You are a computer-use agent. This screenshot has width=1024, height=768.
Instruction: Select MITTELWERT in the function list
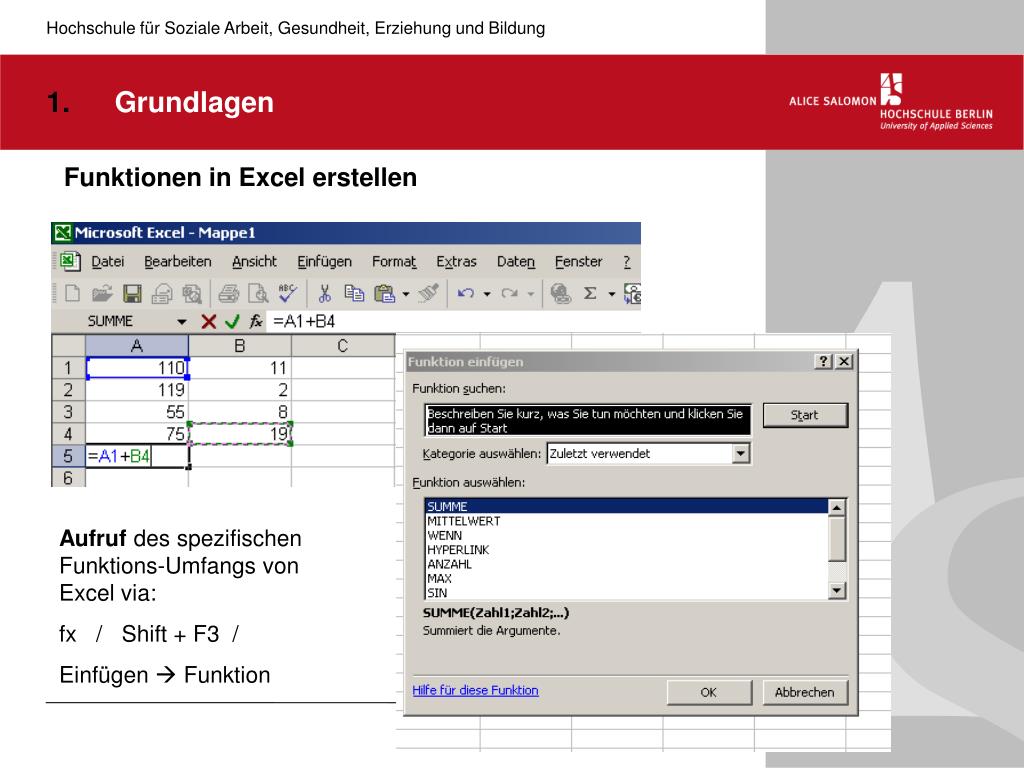(626, 521)
